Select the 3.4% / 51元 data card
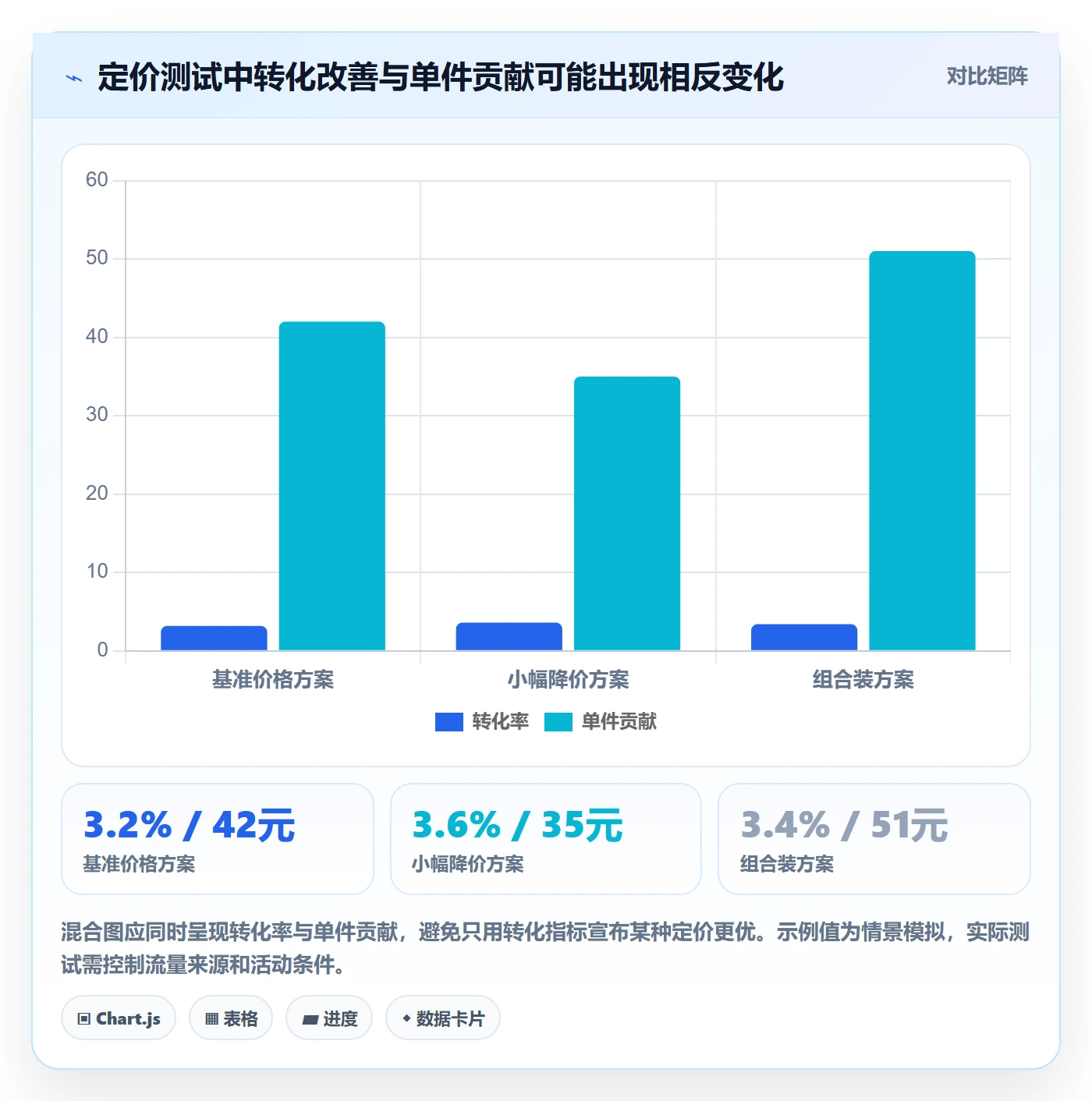Viewport: 1092px width, 1101px height. pos(874,839)
